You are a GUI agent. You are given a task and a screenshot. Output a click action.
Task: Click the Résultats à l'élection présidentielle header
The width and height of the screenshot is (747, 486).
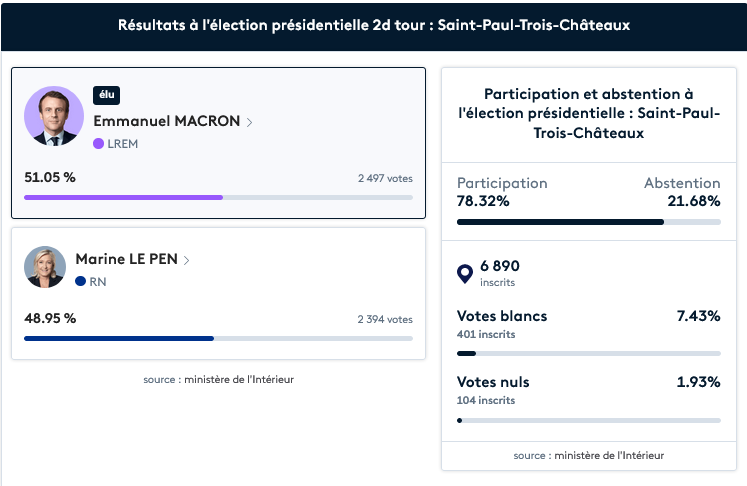click(x=373, y=25)
